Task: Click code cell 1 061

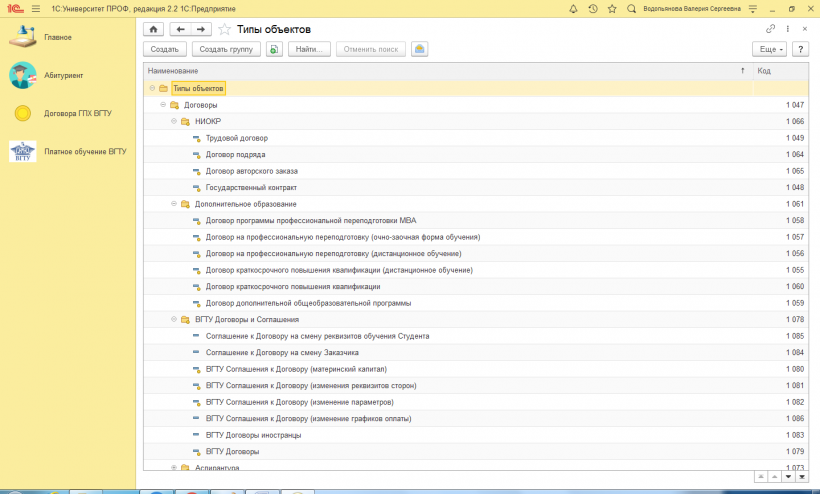Action: point(781,204)
